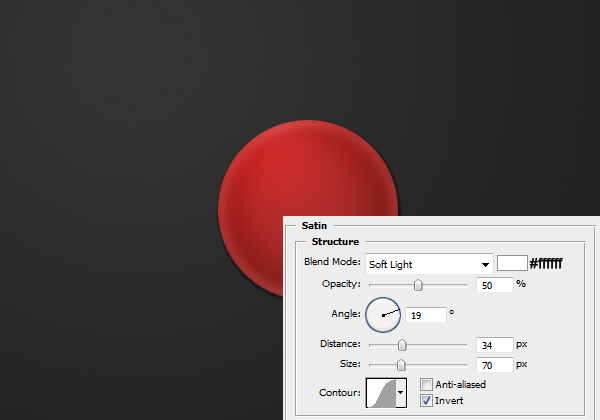
Task: Click the Size slider handle
Action: 401,365
